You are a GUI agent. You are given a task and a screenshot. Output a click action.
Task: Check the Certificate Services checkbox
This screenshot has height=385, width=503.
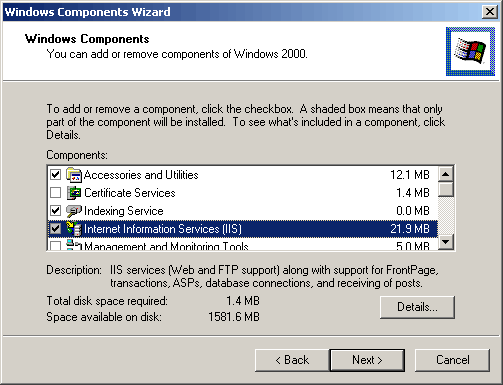55,193
